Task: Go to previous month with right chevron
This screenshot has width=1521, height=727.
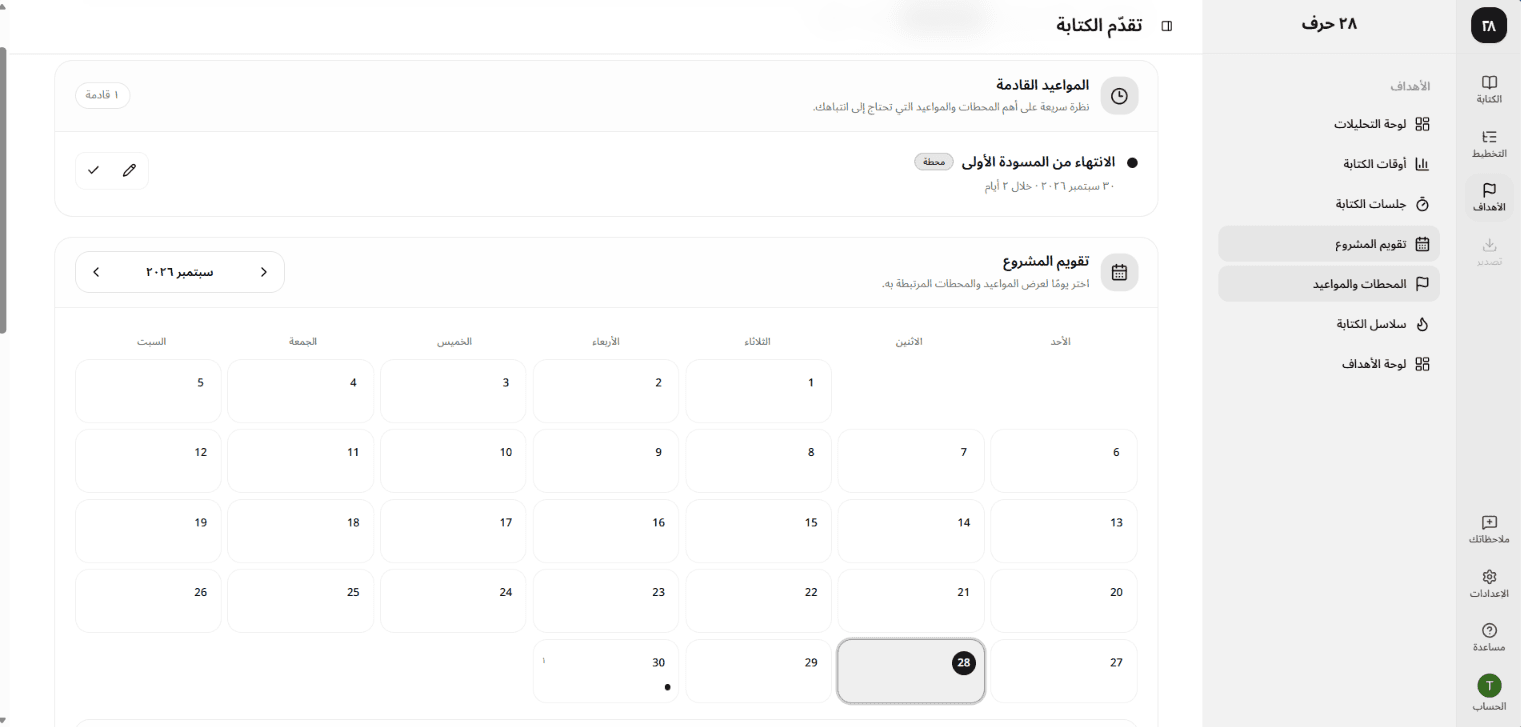Action: coord(264,272)
